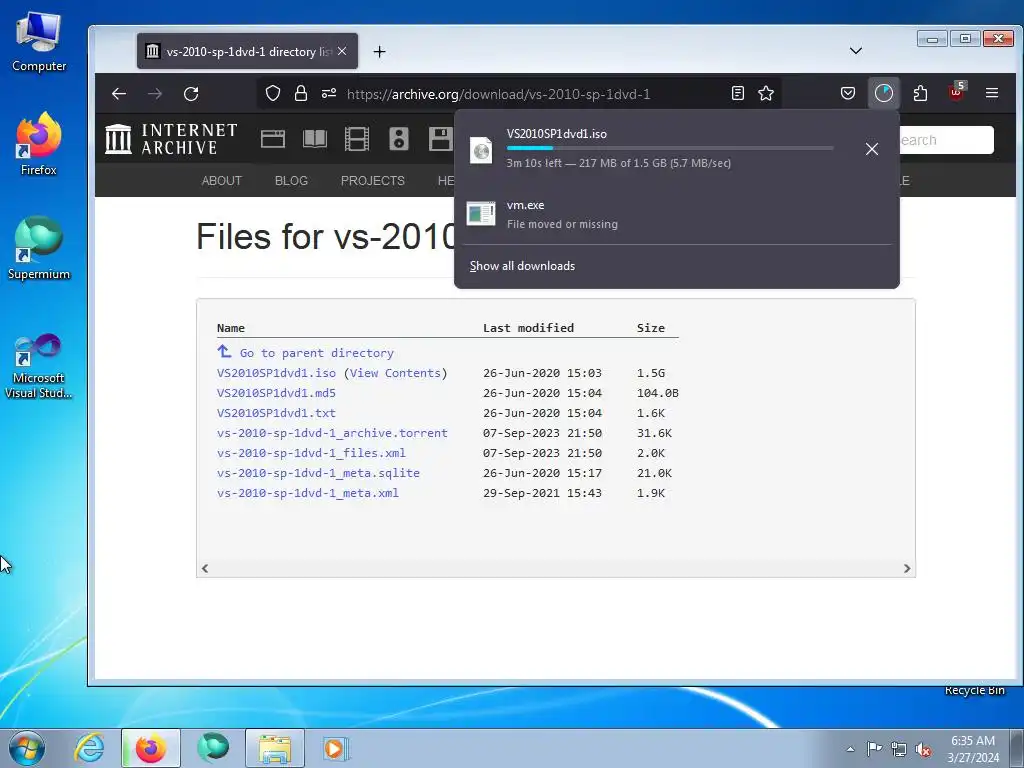Download VS2010SP1dvd1.iso from the file list
Image resolution: width=1024 pixels, height=768 pixels.
tap(276, 373)
